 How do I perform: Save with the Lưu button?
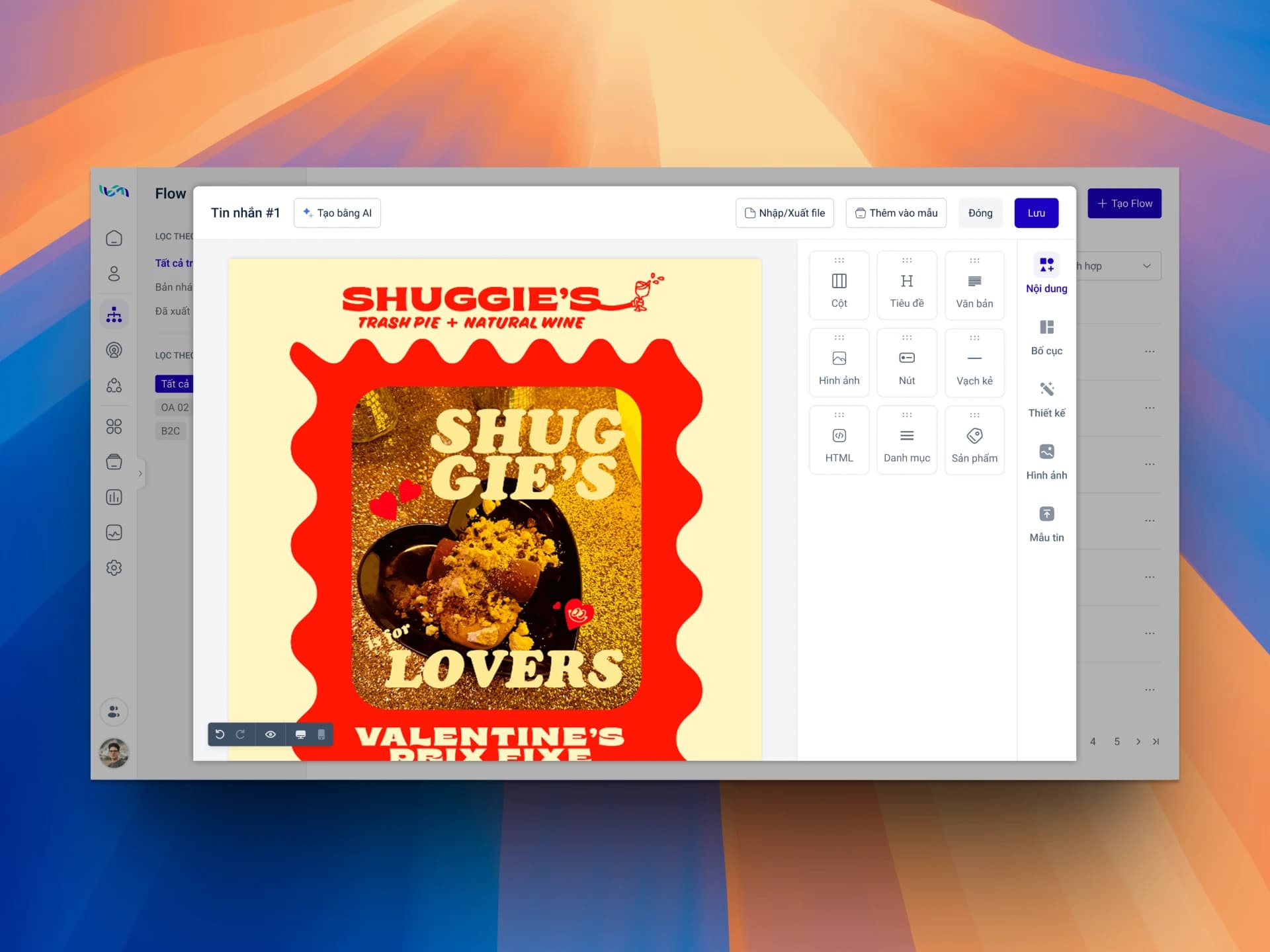click(x=1037, y=213)
